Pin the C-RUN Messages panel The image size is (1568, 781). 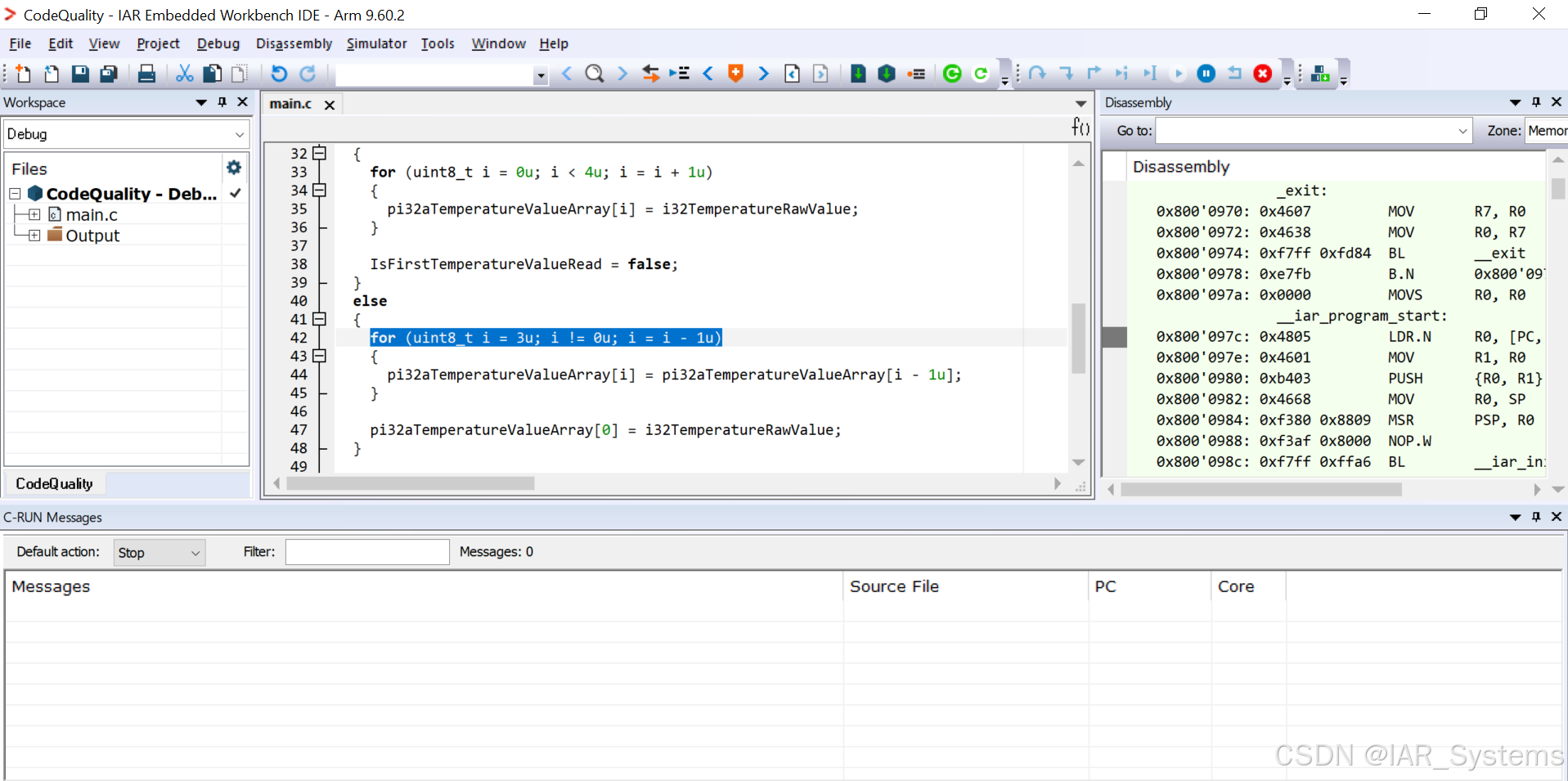pos(1536,517)
